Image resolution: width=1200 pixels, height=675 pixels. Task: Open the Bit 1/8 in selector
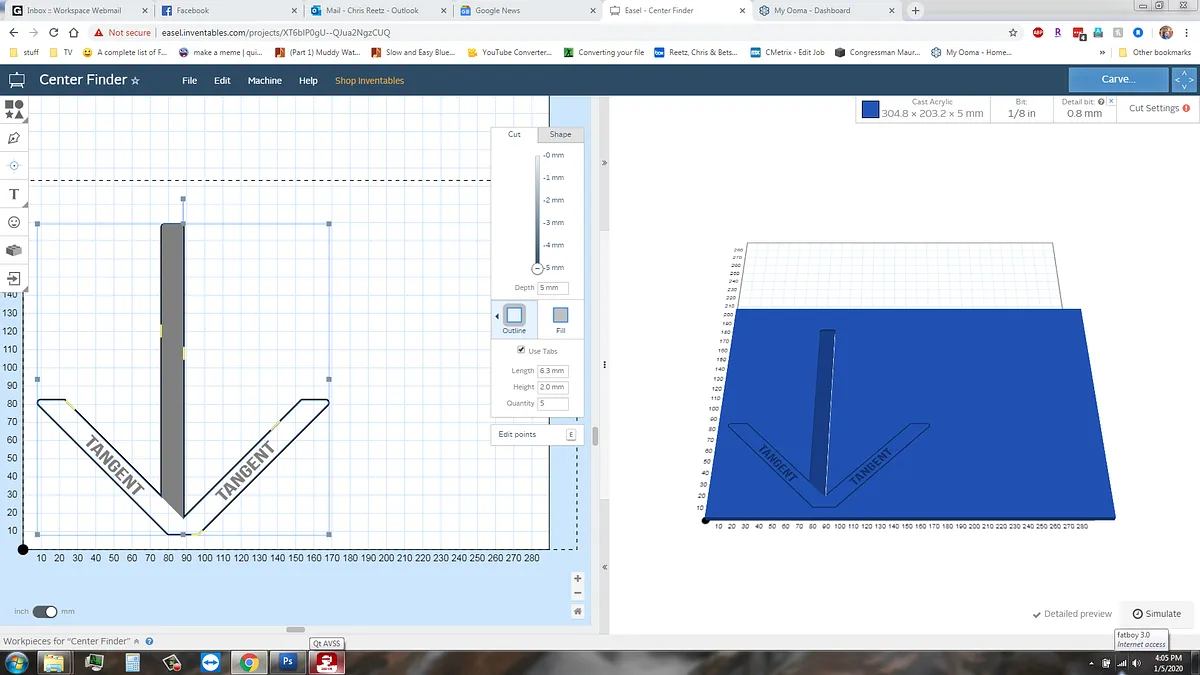point(1021,108)
